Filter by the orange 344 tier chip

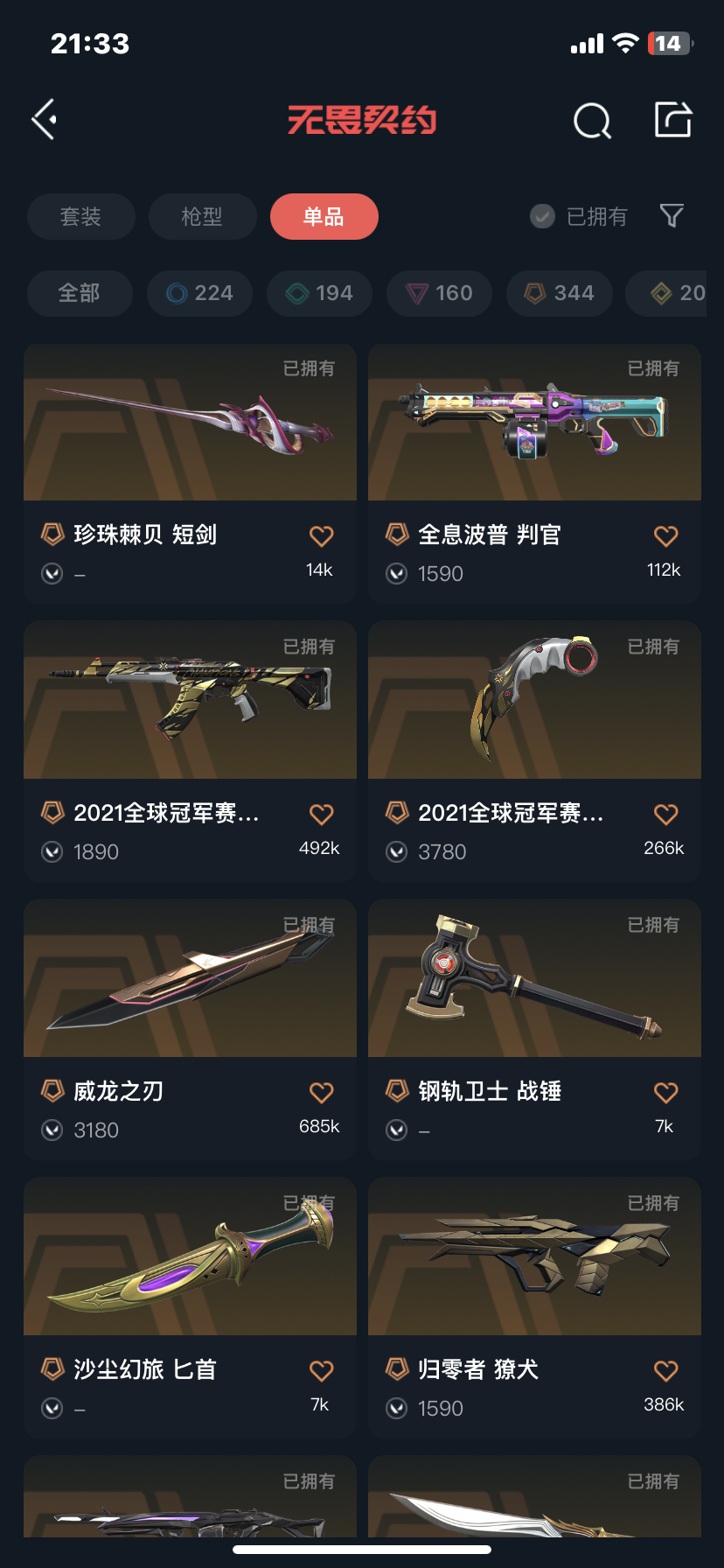point(560,293)
